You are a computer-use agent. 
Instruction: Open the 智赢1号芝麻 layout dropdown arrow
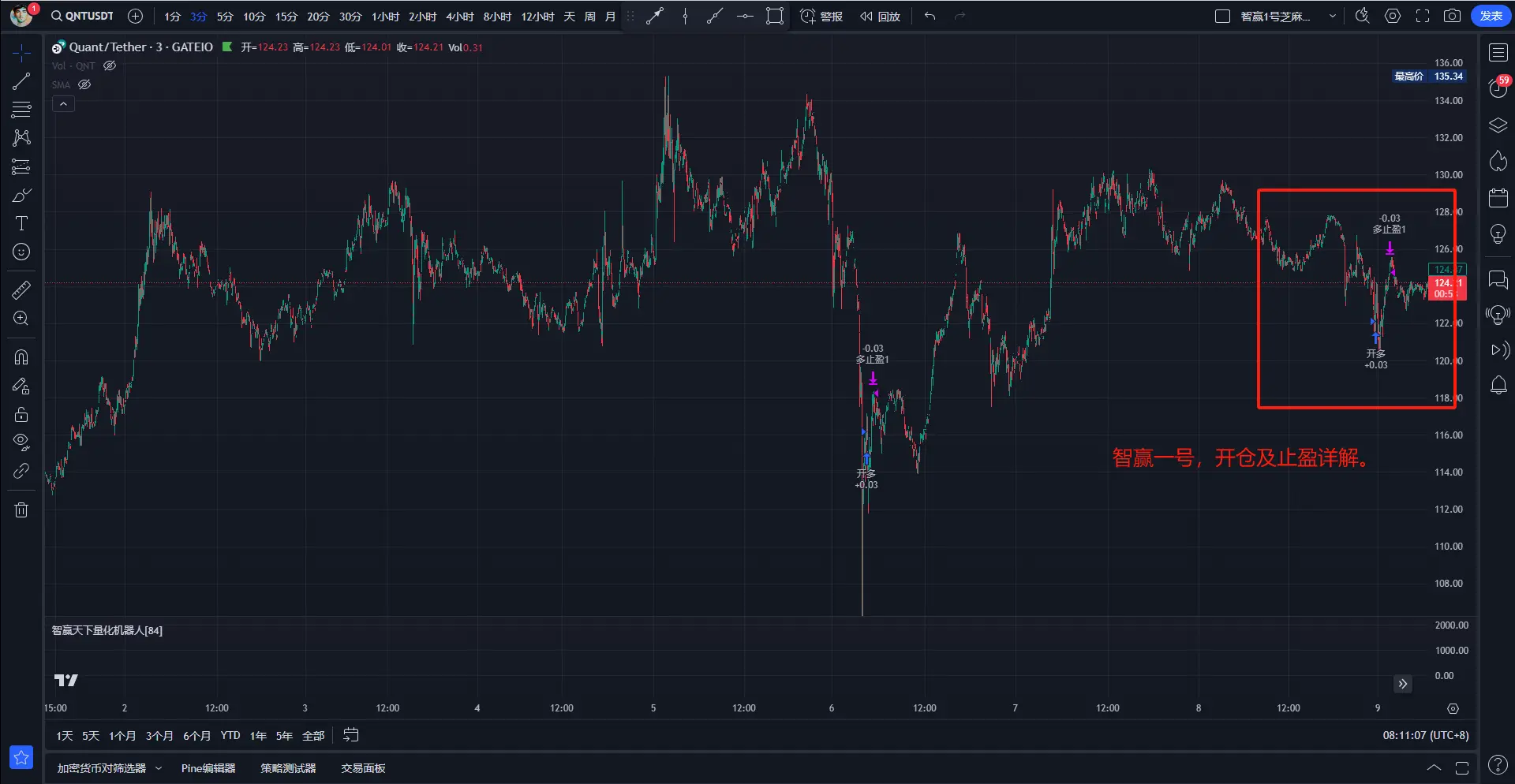1333,16
